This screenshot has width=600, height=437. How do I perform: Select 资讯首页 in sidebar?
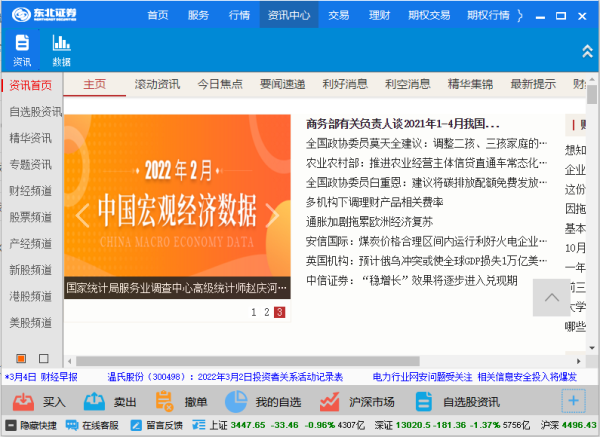(x=31, y=85)
